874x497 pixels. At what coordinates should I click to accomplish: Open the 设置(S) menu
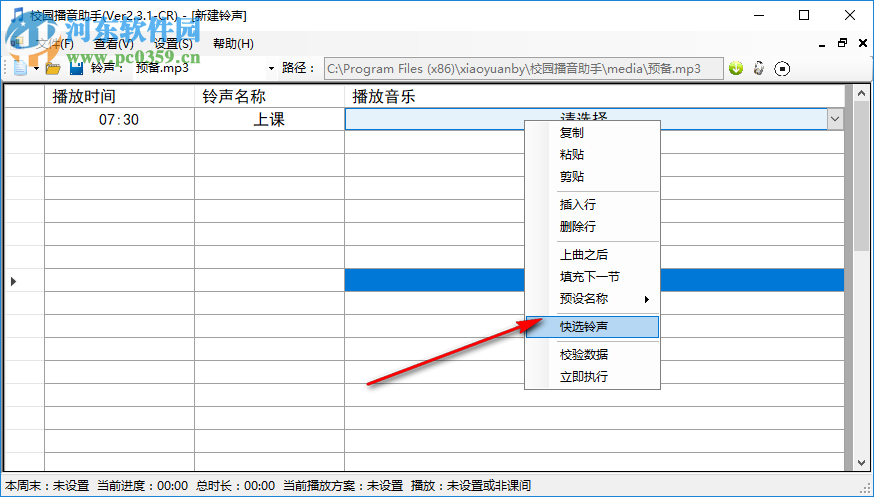coord(173,43)
